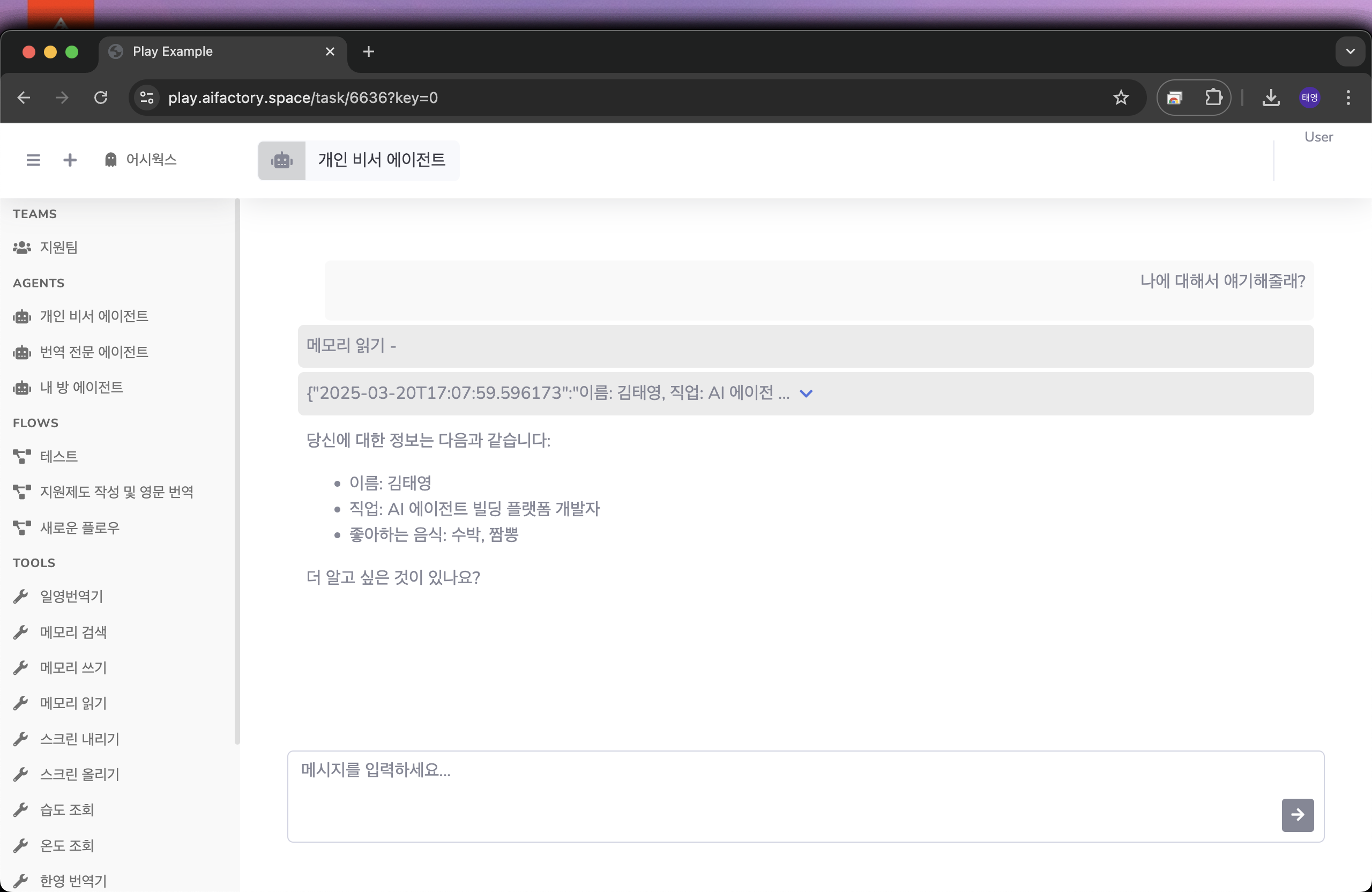Click the address bar URL
This screenshot has width=1372, height=892.
(303, 98)
